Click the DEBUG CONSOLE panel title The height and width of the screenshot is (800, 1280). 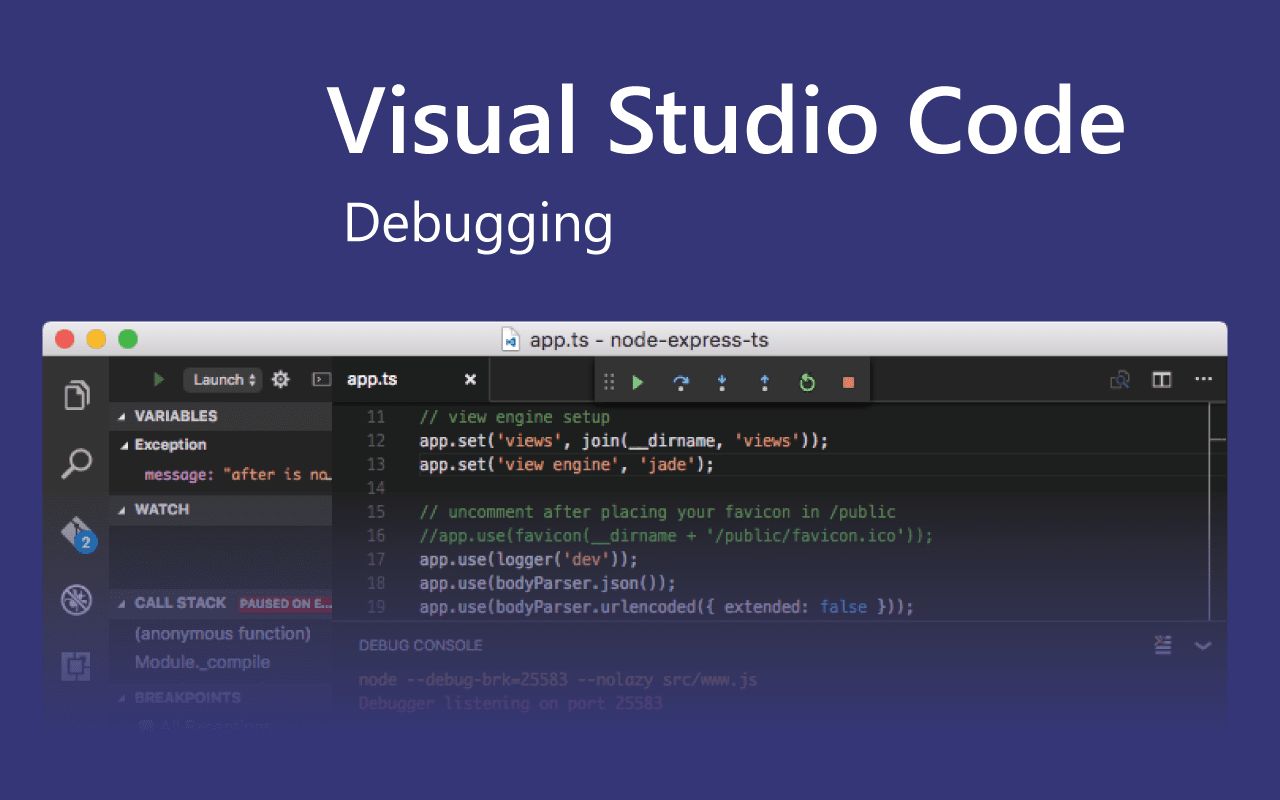pos(420,646)
